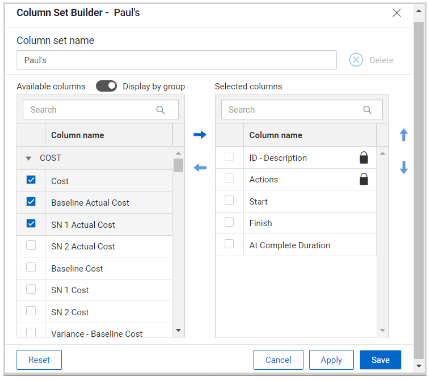
Task: Click the dialog's main scrollbar up arrow
Action: click(x=419, y=11)
